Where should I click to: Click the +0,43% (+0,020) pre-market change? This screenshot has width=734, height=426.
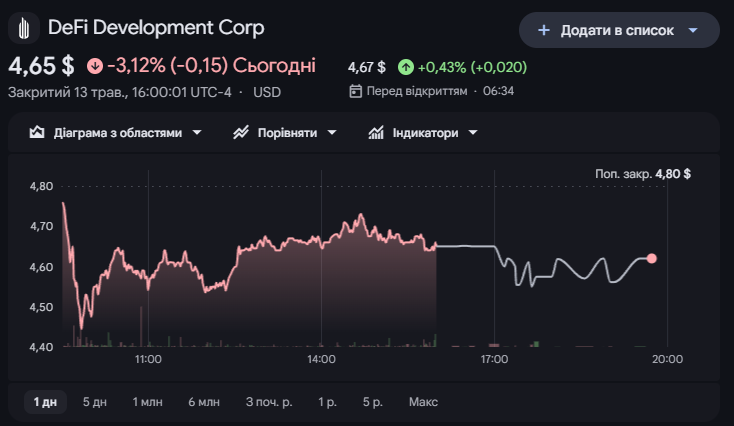(472, 67)
